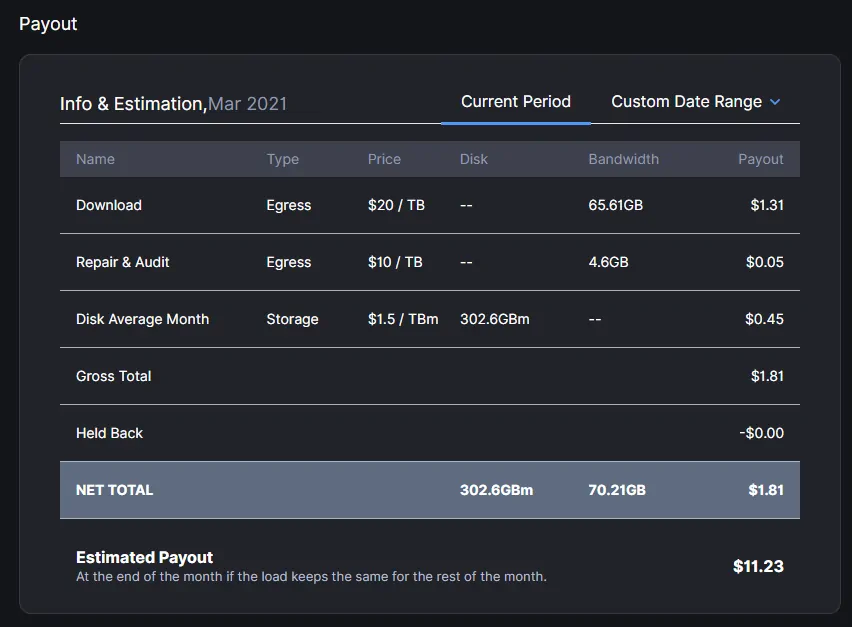Click the Held Back row label
852x627 pixels.
point(109,433)
